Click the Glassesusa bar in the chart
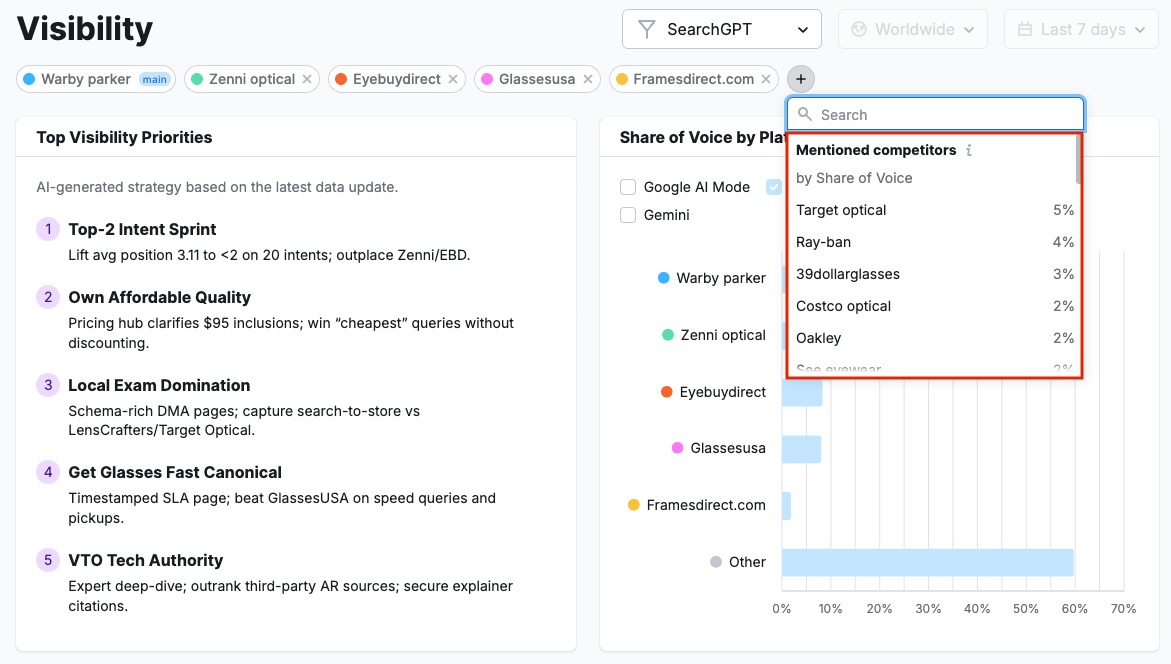 [801, 449]
